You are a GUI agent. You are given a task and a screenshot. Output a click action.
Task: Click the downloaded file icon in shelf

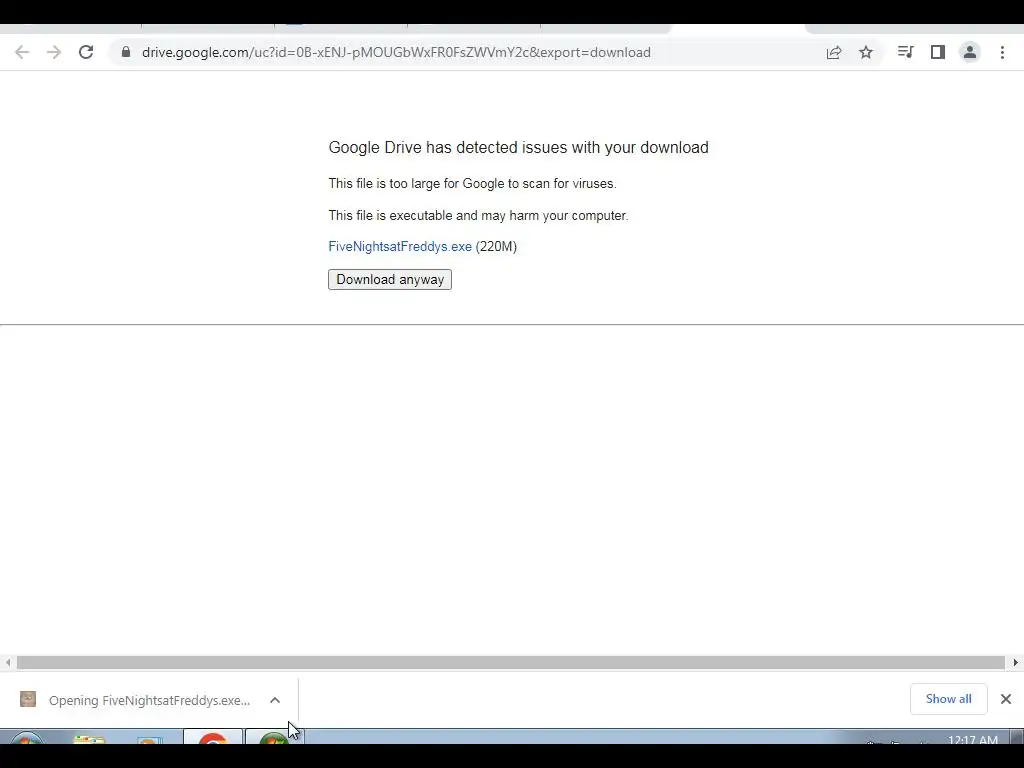(28, 699)
